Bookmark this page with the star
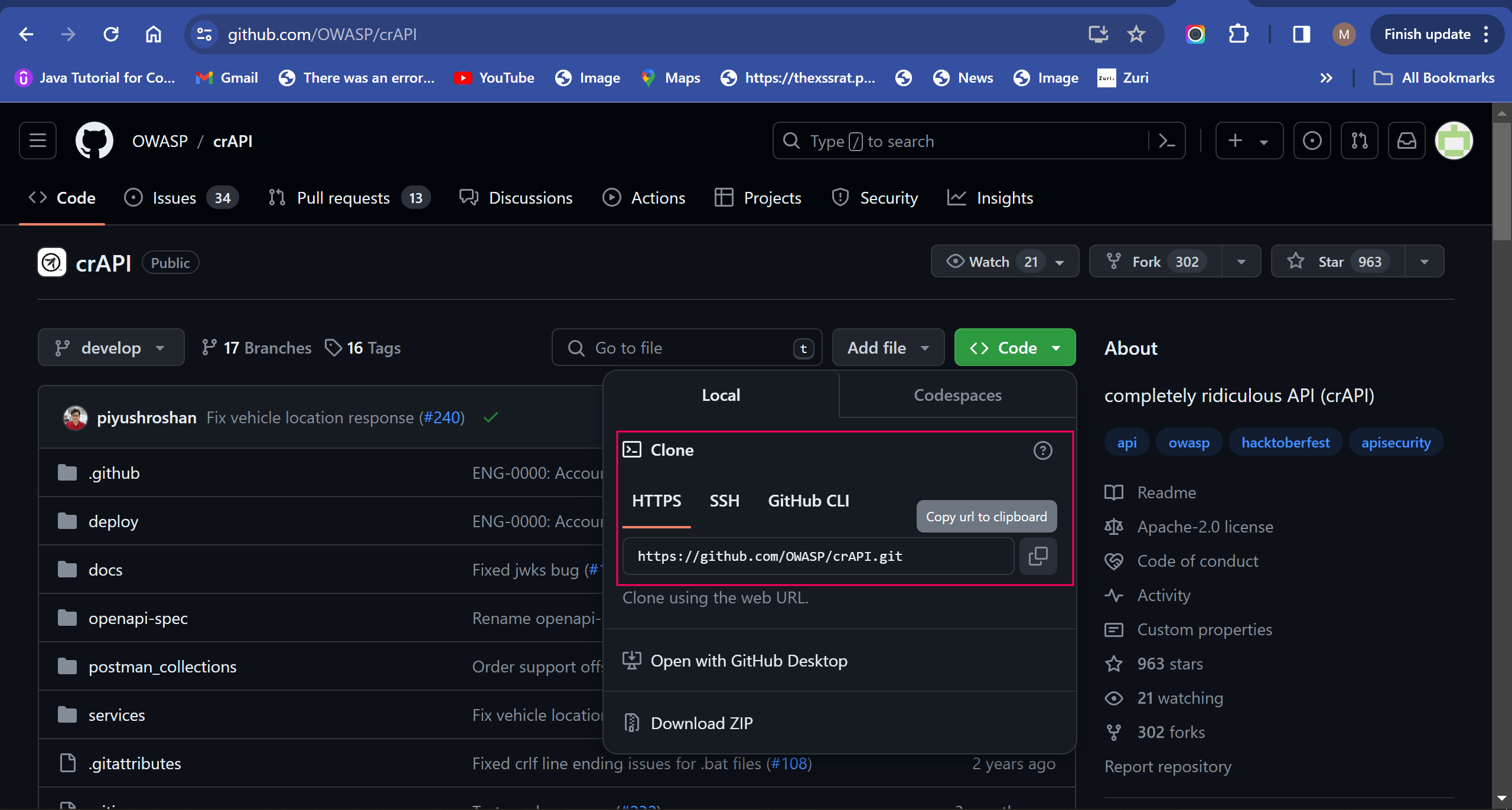The image size is (1512, 810). click(x=1136, y=34)
